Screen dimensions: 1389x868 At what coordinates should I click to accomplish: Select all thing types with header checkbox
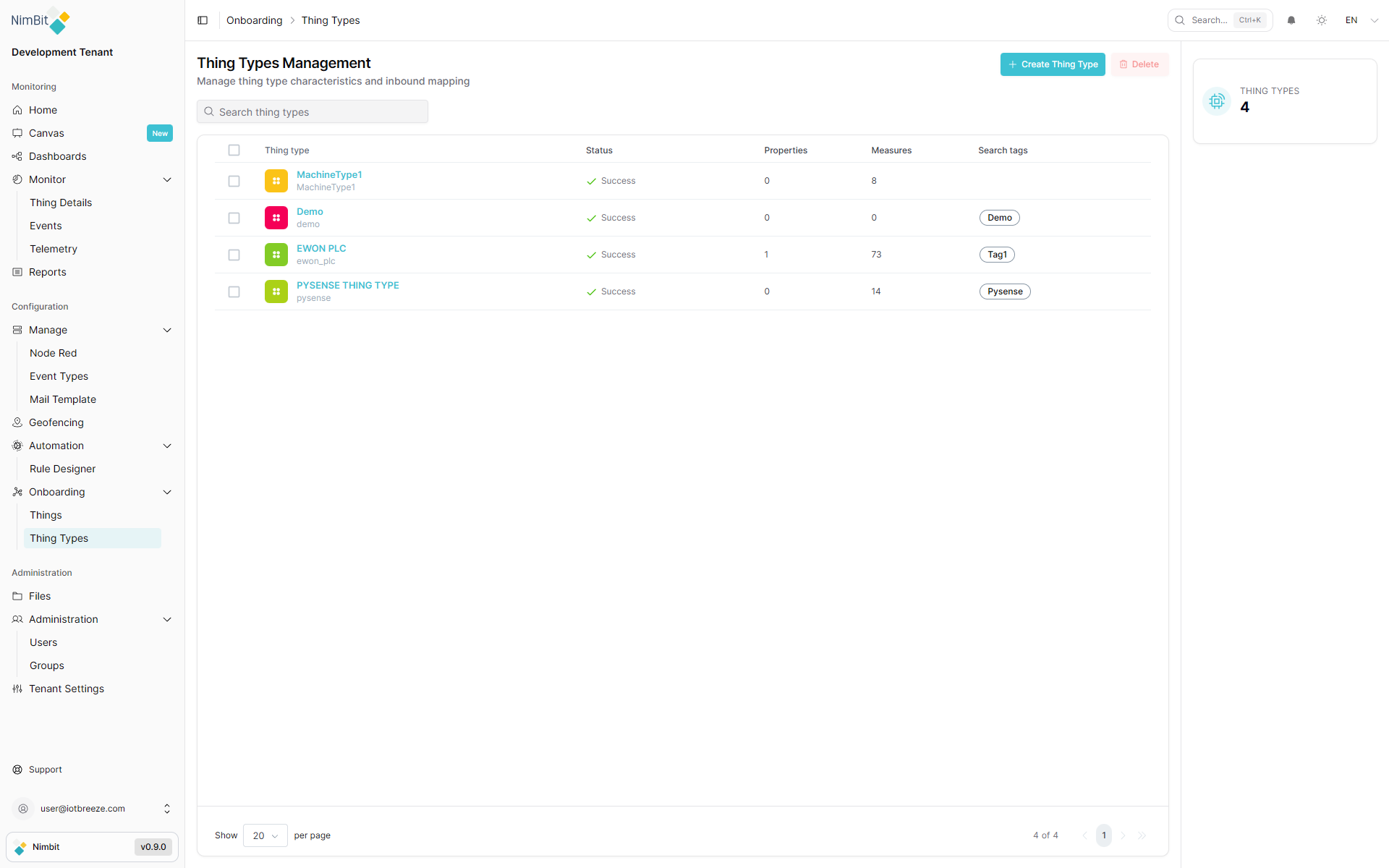[234, 150]
